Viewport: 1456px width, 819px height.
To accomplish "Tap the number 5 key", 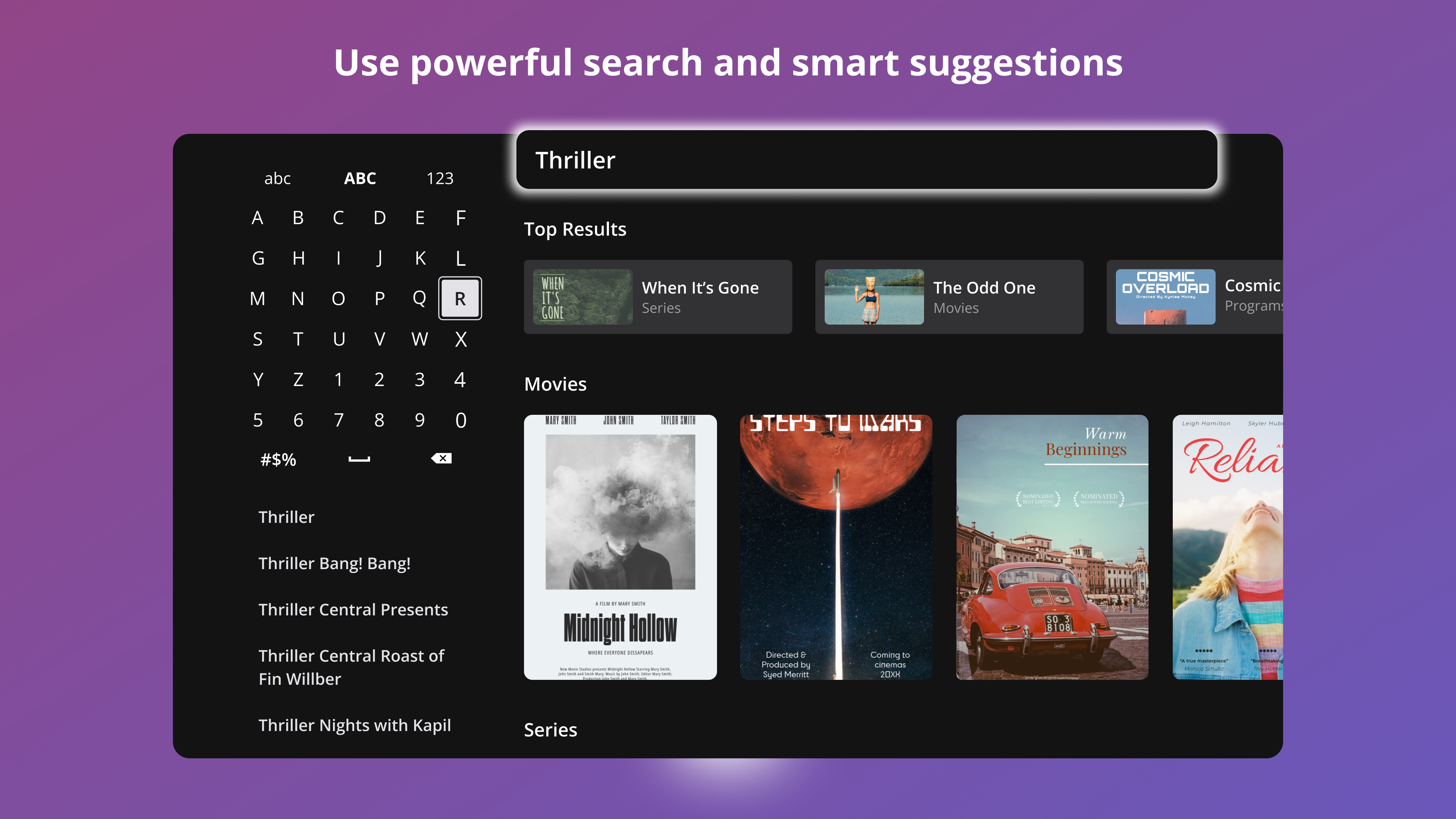I will pos(257,420).
